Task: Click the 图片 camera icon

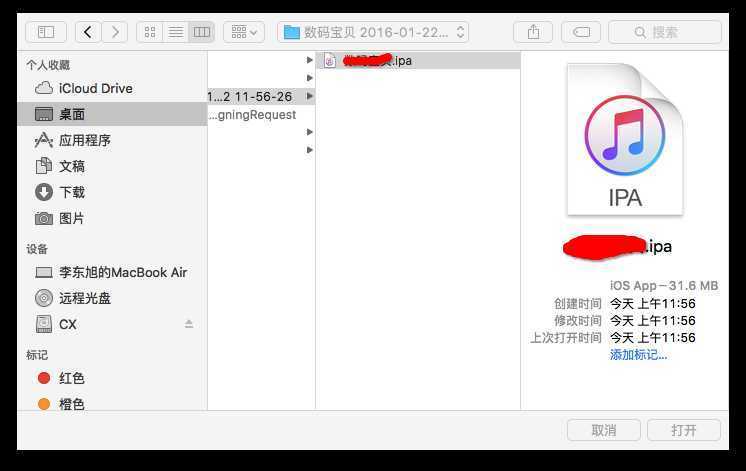Action: tap(44, 218)
